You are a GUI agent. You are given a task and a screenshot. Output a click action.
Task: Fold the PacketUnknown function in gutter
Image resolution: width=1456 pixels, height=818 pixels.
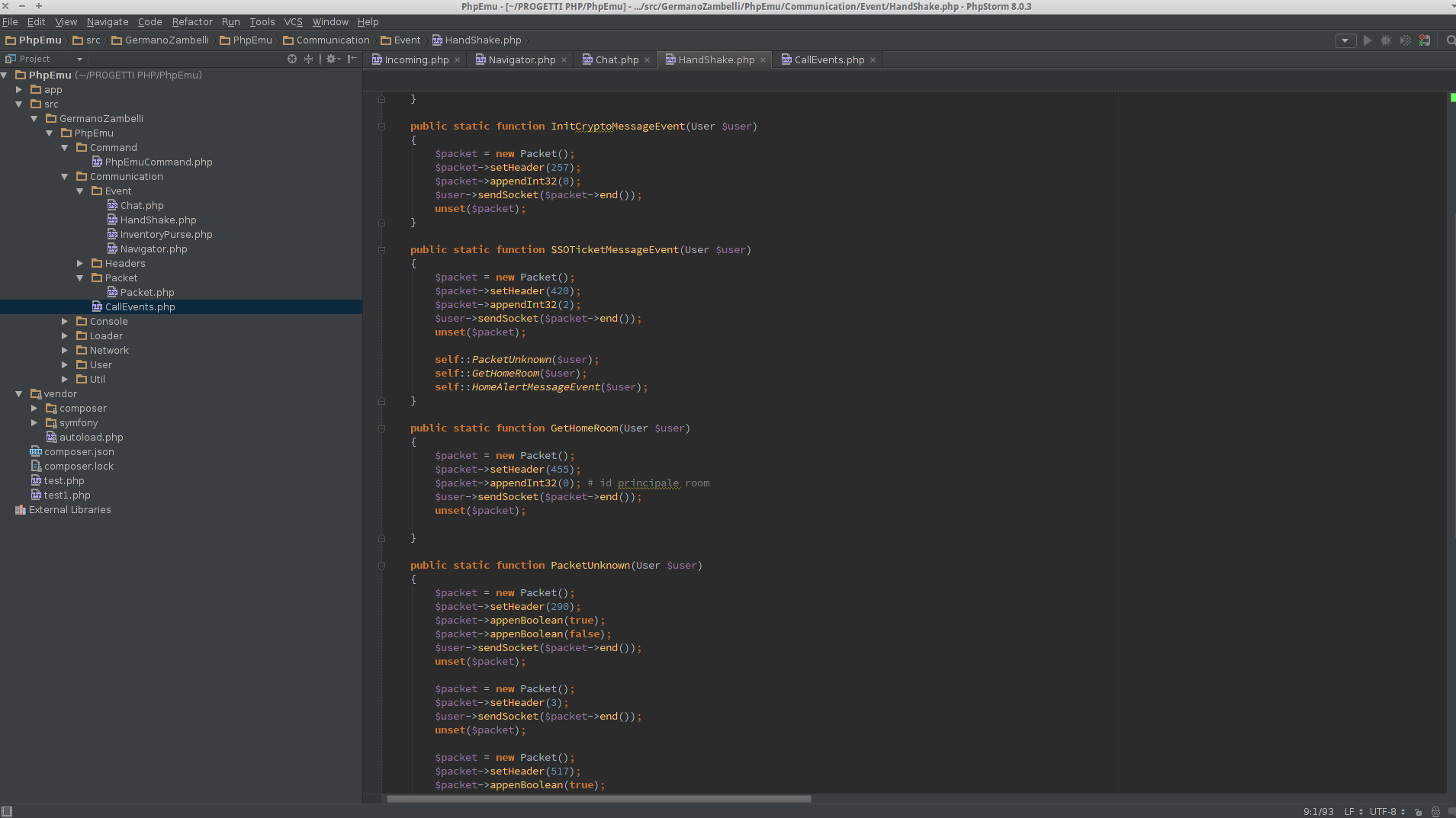click(382, 566)
